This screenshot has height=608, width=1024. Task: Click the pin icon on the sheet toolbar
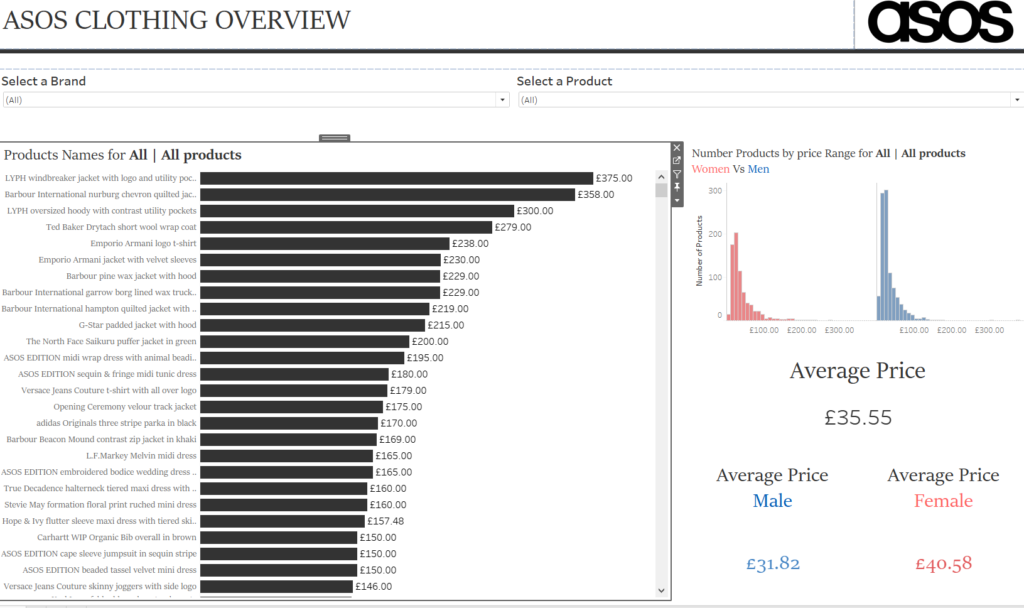(677, 187)
